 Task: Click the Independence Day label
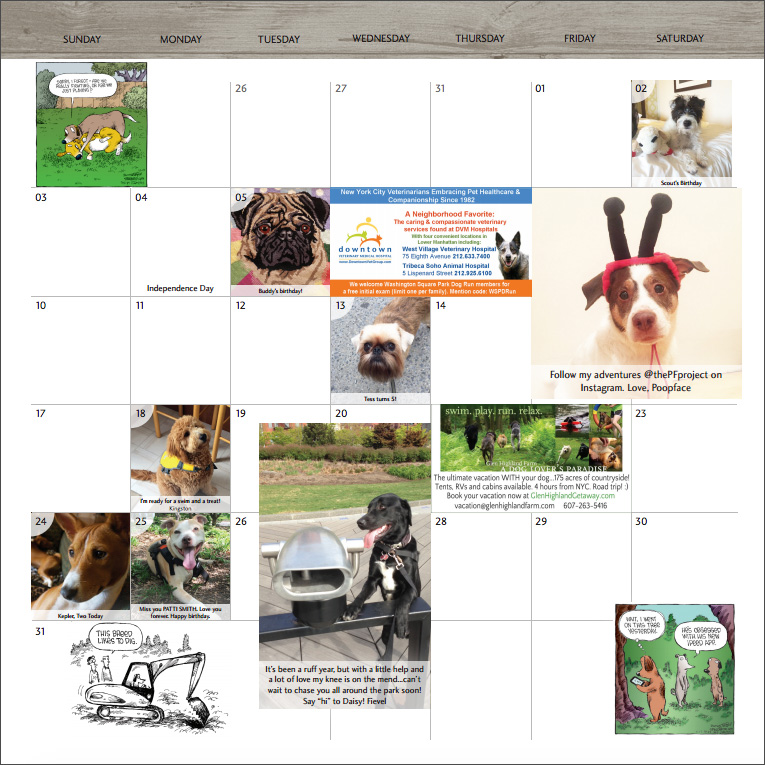click(x=181, y=288)
